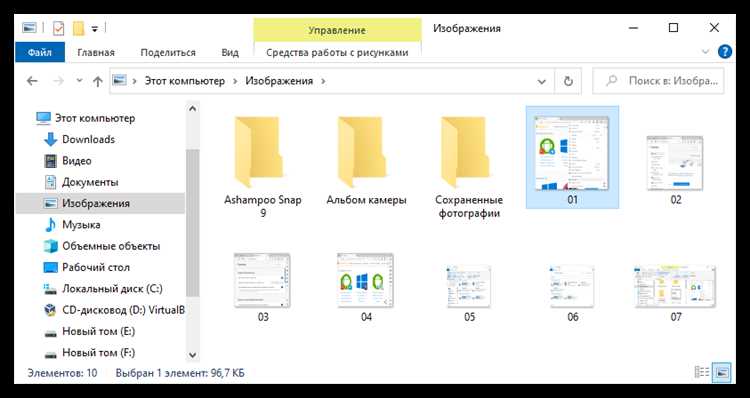Click navigation pane scroll up arrow

point(192,109)
